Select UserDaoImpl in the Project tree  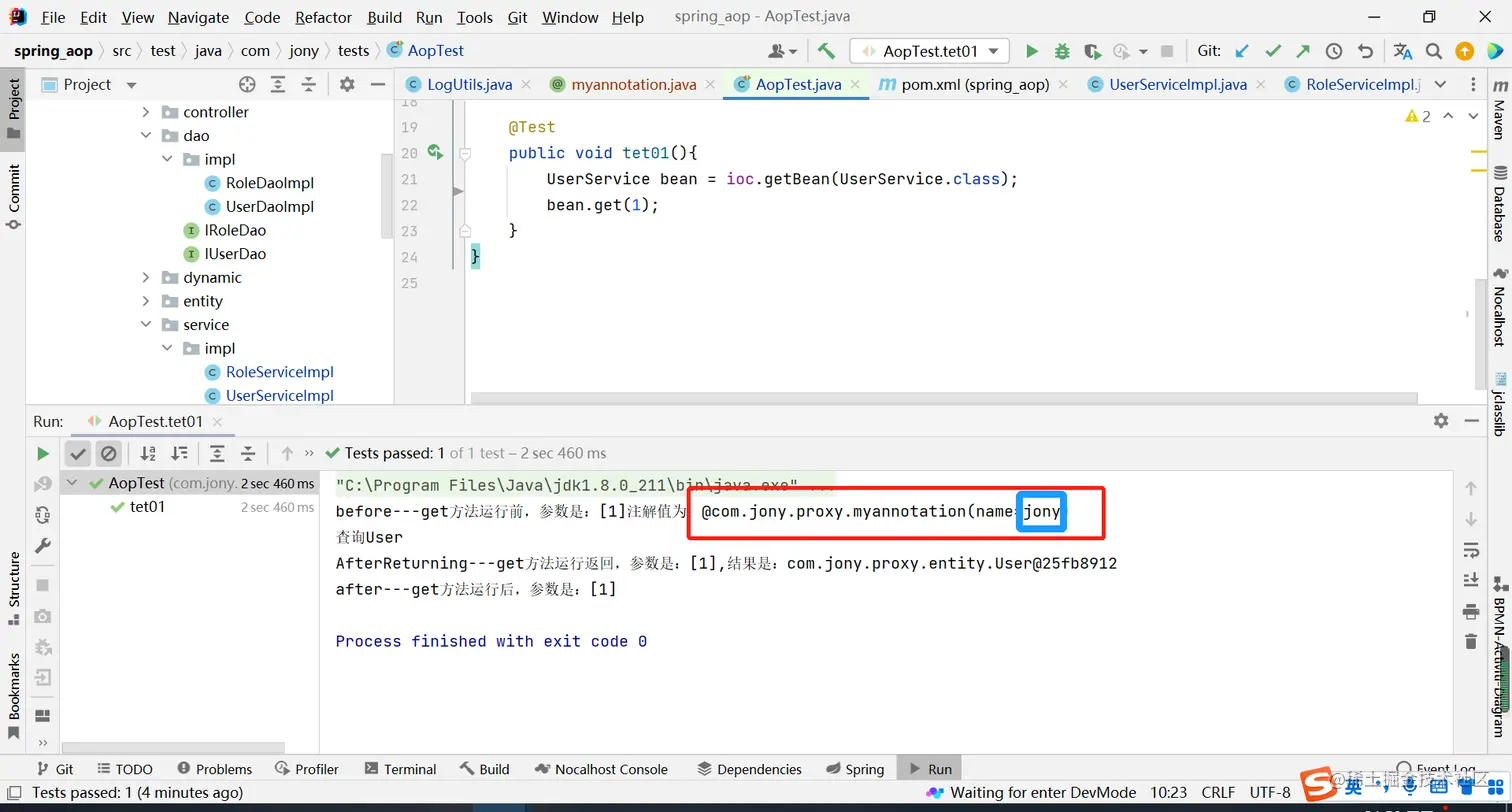coord(270,207)
